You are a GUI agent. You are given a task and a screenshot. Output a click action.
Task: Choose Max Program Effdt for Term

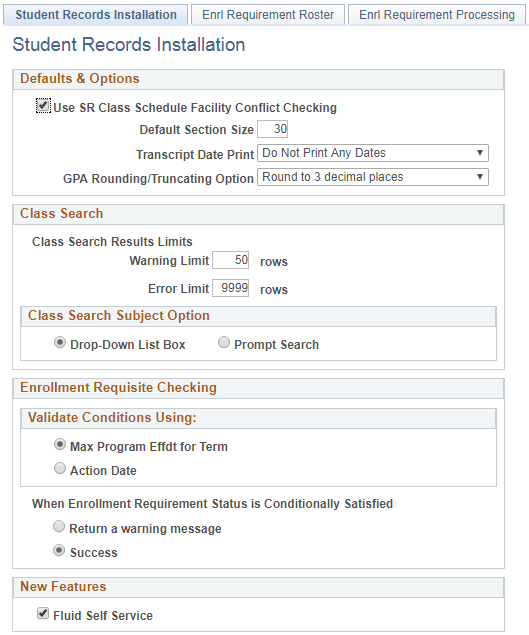click(x=60, y=445)
